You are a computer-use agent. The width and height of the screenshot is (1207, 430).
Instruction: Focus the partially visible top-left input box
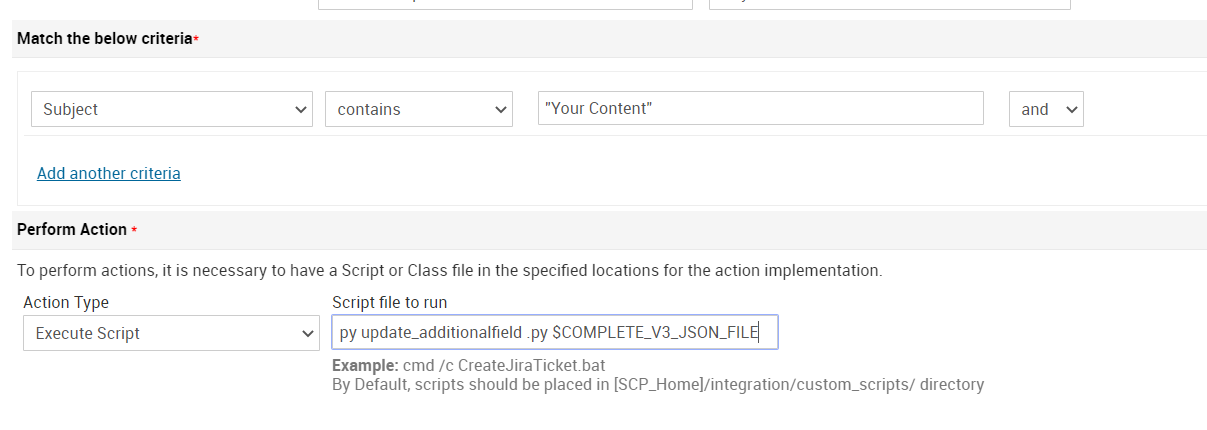505,4
